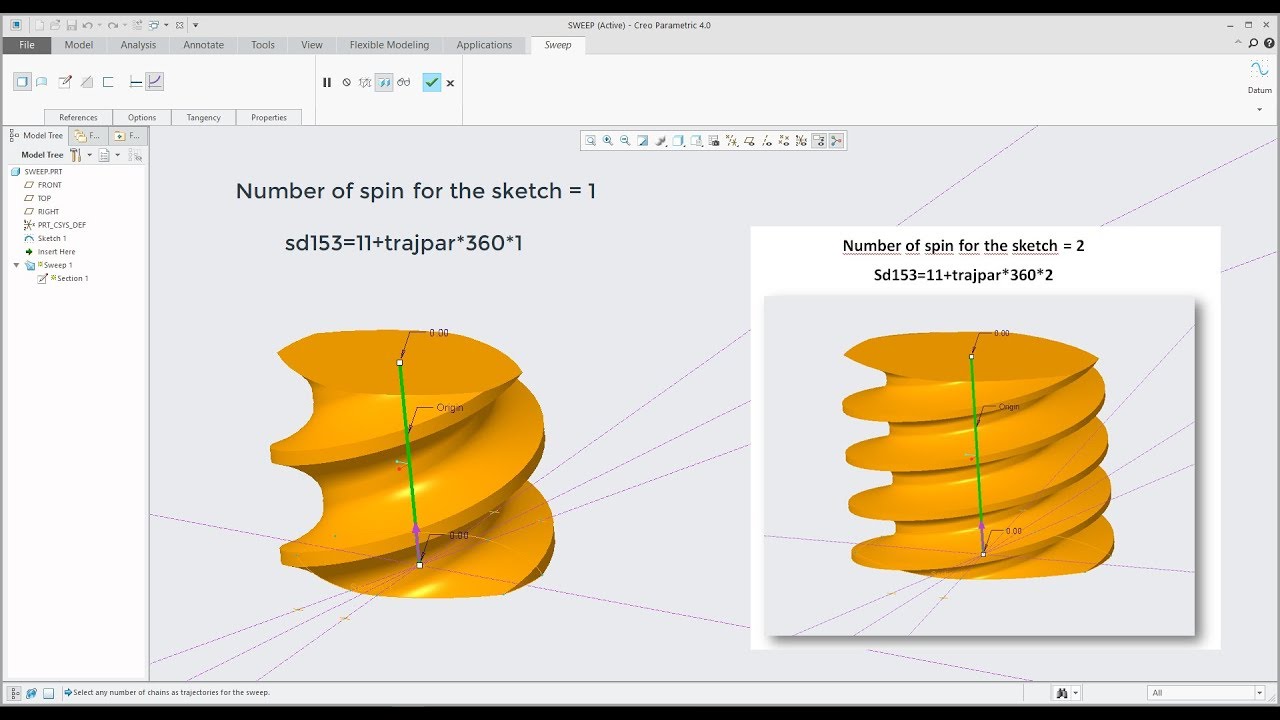Click the Save icon in quick access toolbar
1280x720 pixels.
pos(72,25)
